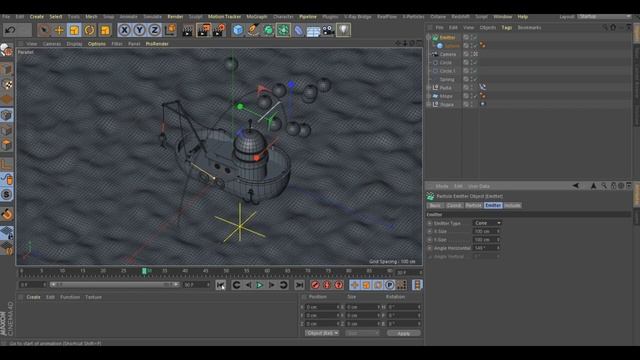640x360 pixels.
Task: Expand the Mograph object row
Action: [429, 96]
